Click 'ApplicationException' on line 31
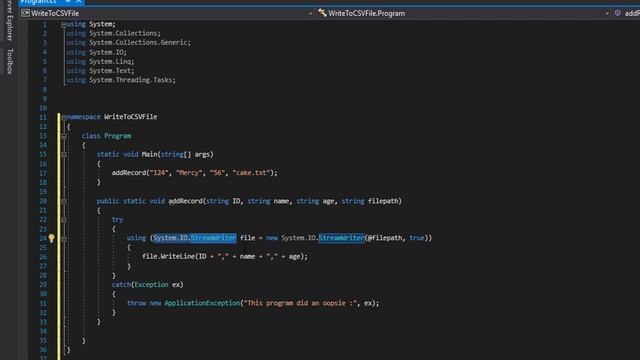 click(202, 303)
